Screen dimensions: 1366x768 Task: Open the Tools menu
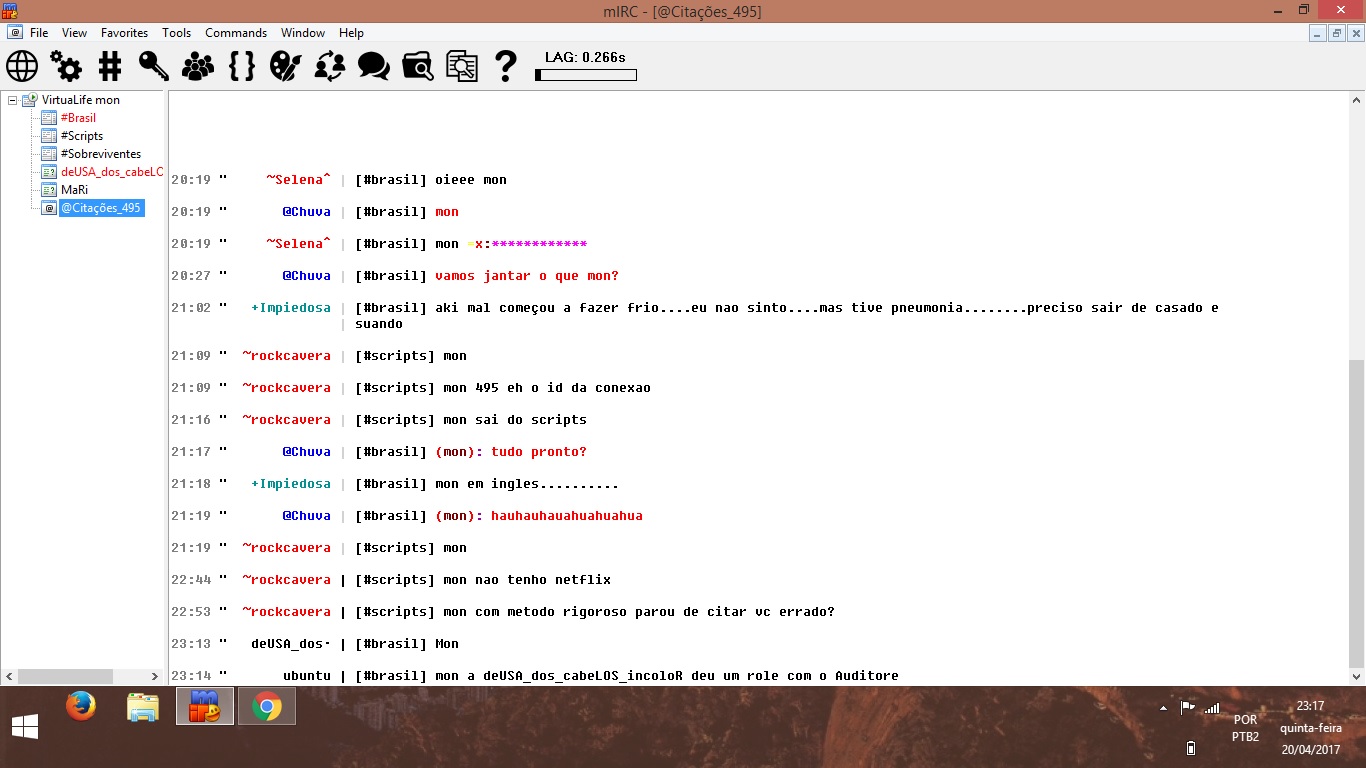[176, 33]
